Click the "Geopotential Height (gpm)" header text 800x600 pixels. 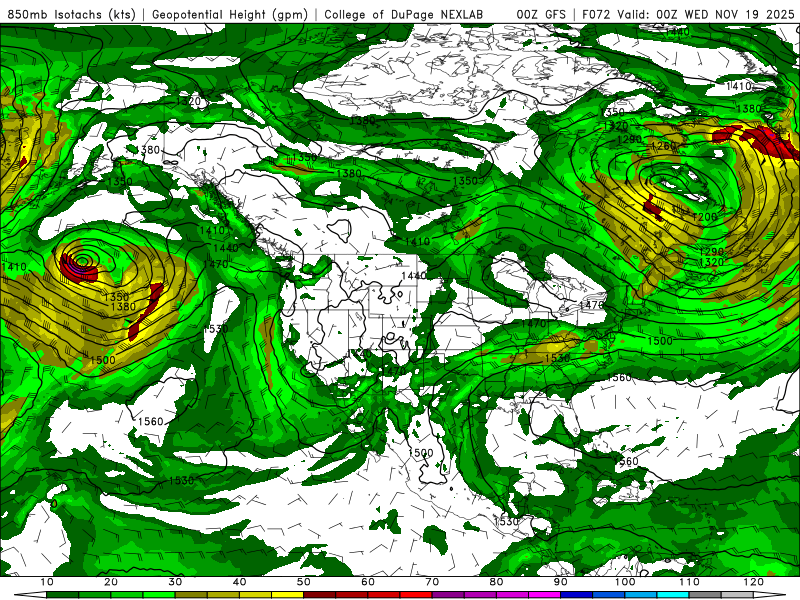pyautogui.click(x=230, y=14)
